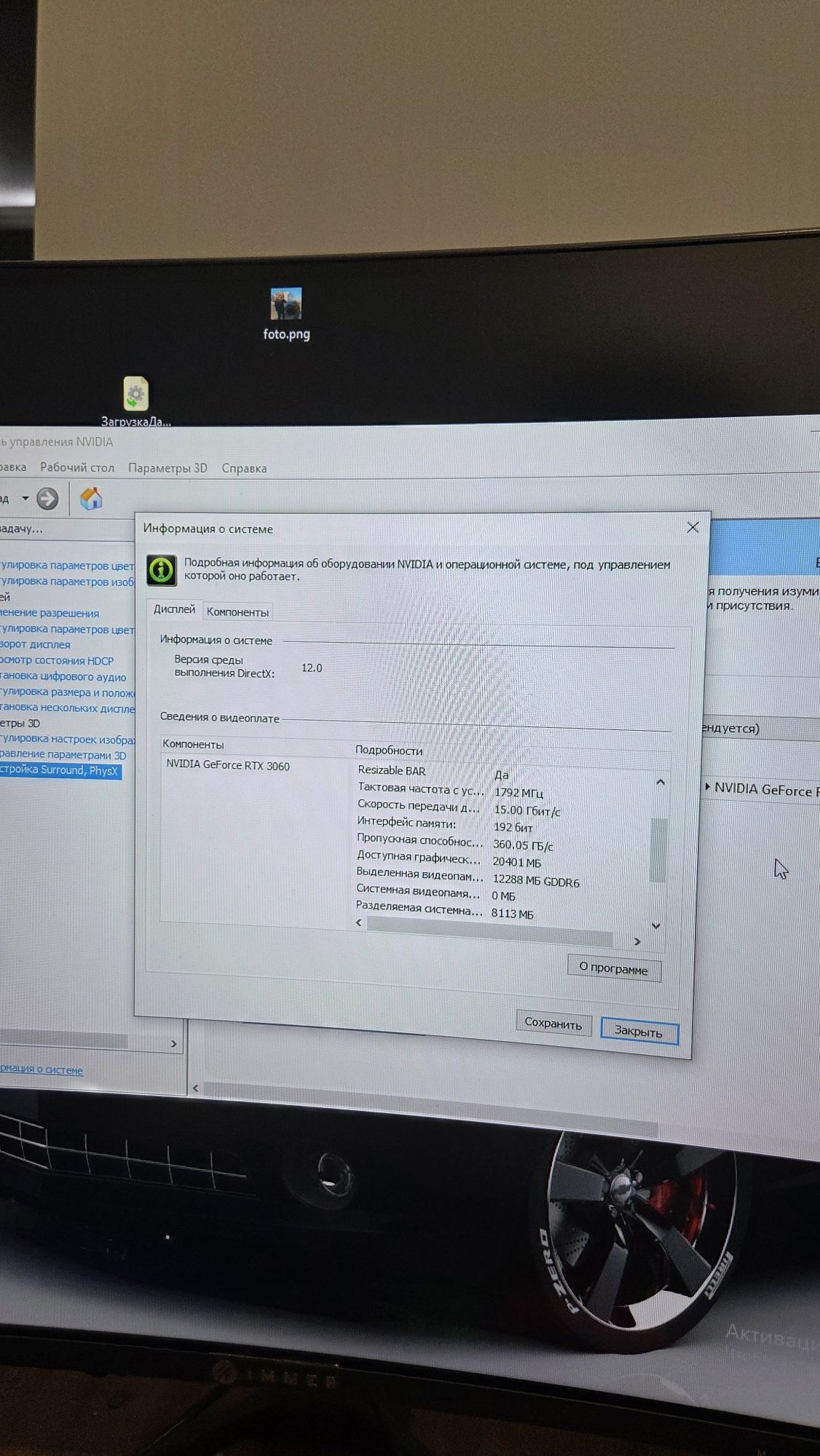The width and height of the screenshot is (820, 1456).
Task: Close the Информация о системе dialog
Action: click(x=693, y=527)
